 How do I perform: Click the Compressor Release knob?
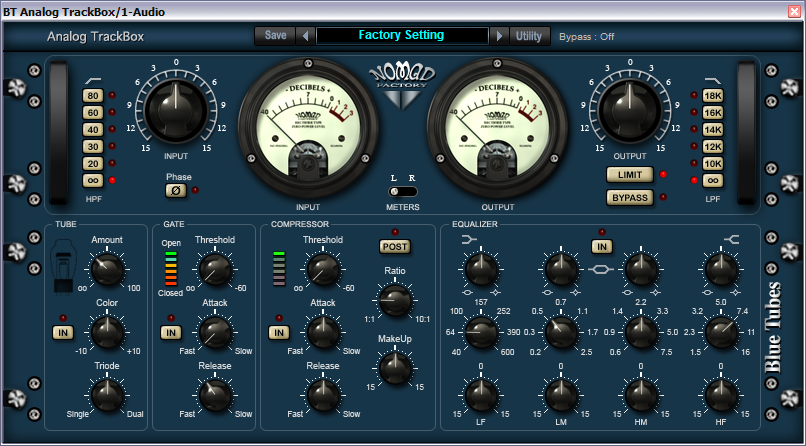(323, 395)
